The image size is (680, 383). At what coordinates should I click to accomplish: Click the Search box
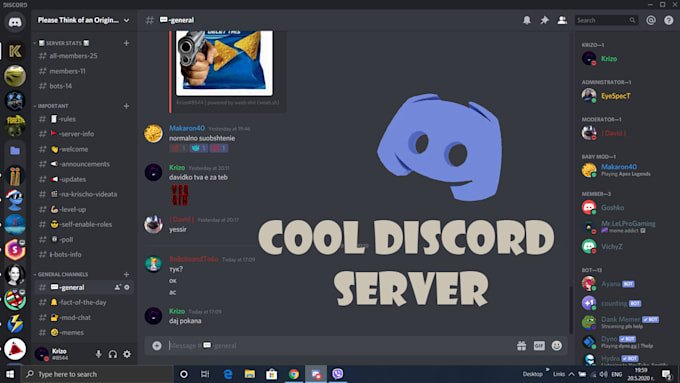(x=606, y=20)
